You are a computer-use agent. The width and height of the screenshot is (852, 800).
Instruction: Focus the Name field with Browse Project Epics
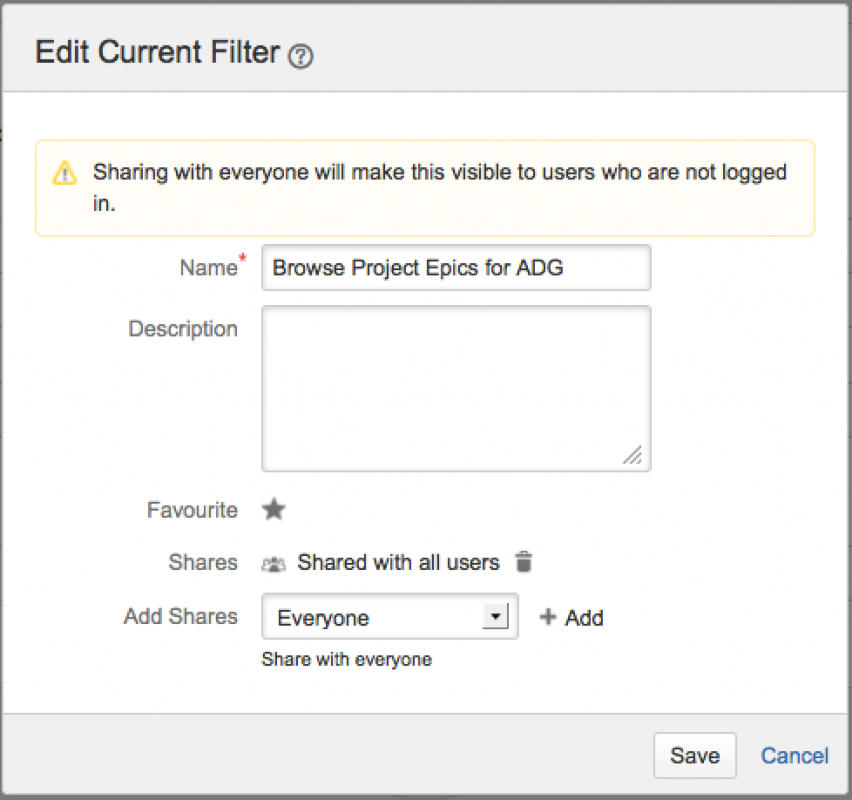[456, 268]
